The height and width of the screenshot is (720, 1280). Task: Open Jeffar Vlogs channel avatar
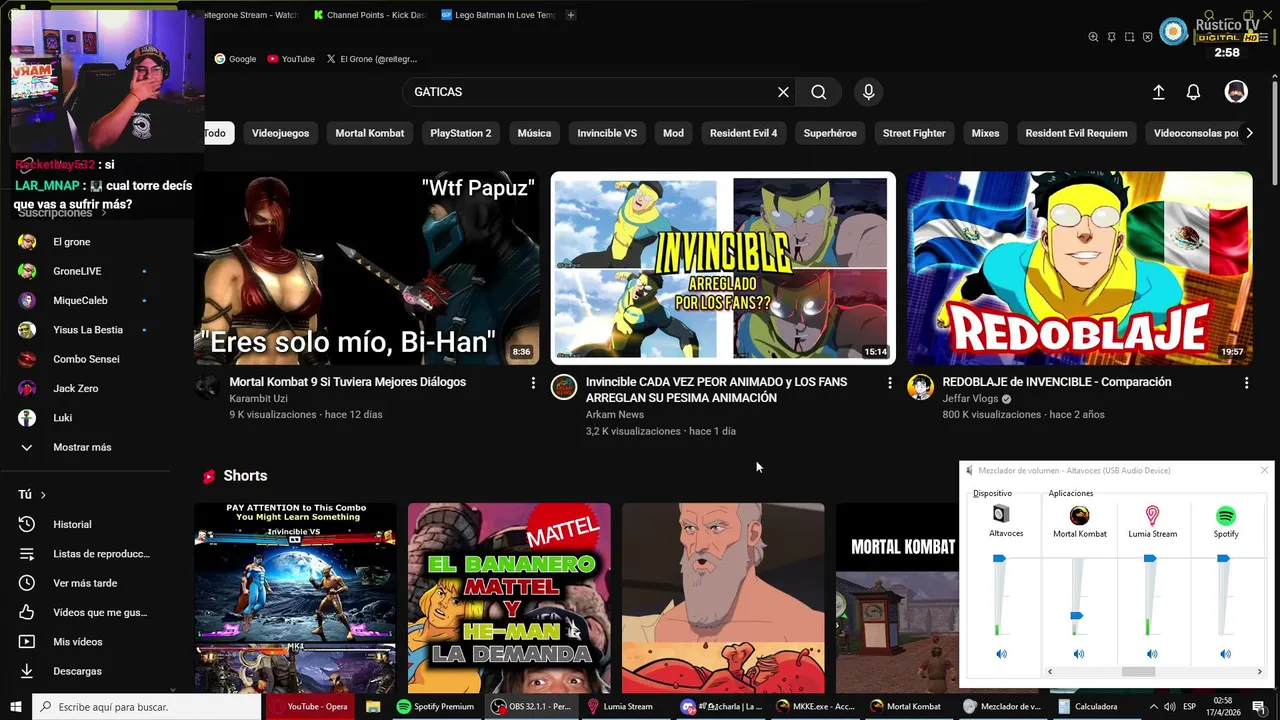(920, 387)
